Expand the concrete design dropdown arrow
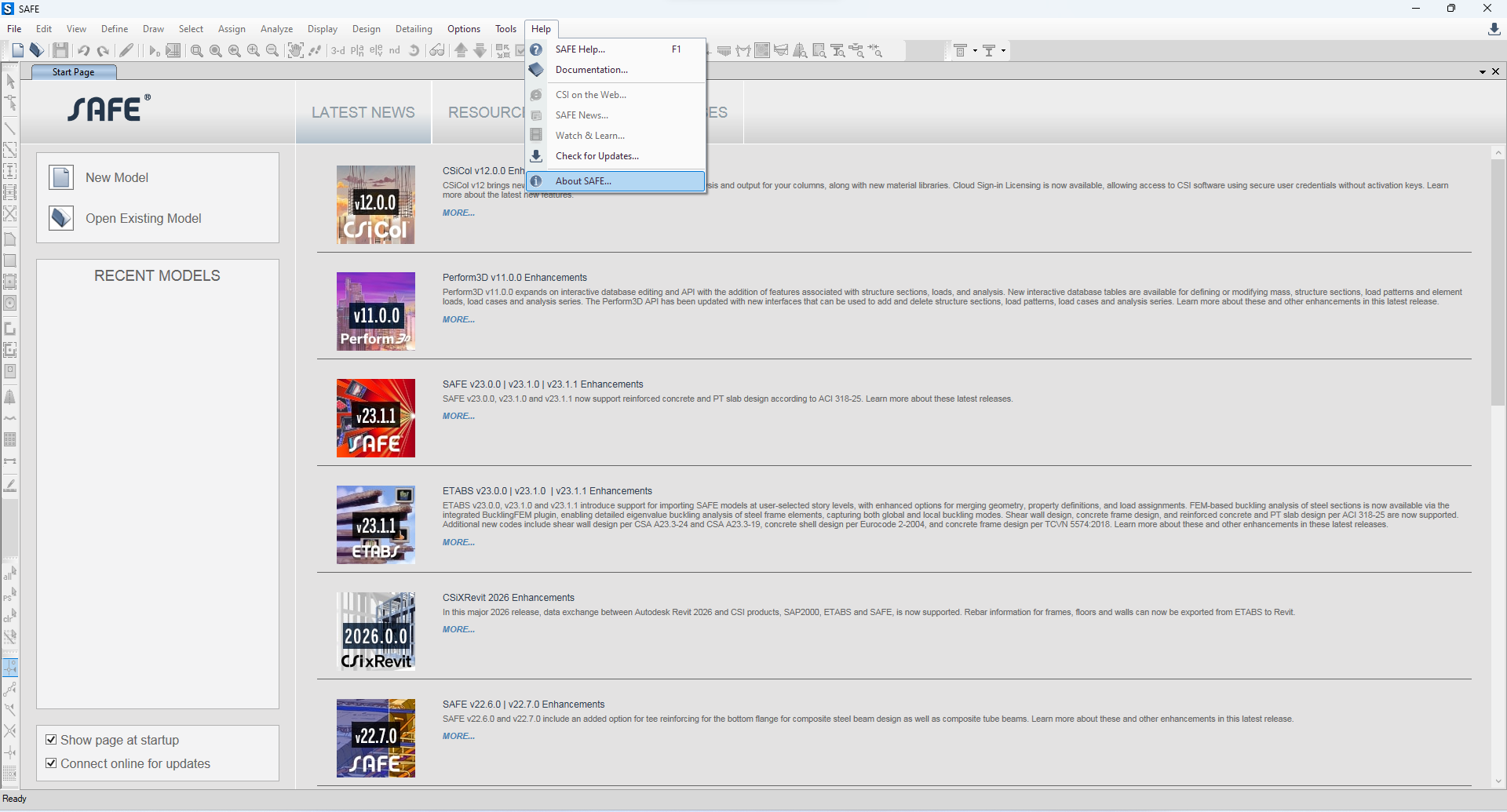 [x=975, y=51]
